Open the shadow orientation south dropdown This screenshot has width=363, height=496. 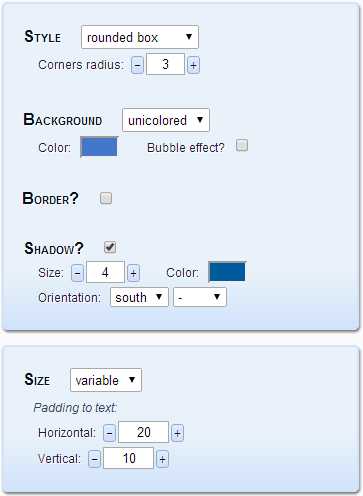pyautogui.click(x=139, y=297)
